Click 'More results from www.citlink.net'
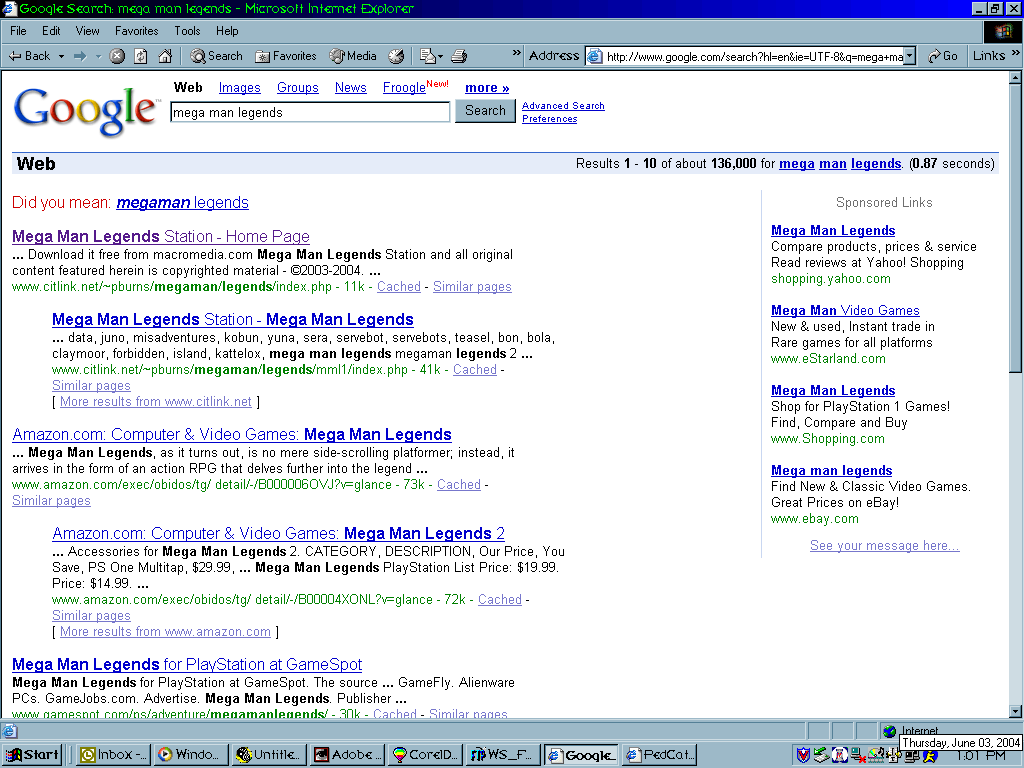Viewport: 1024px width, 768px height. click(x=155, y=402)
